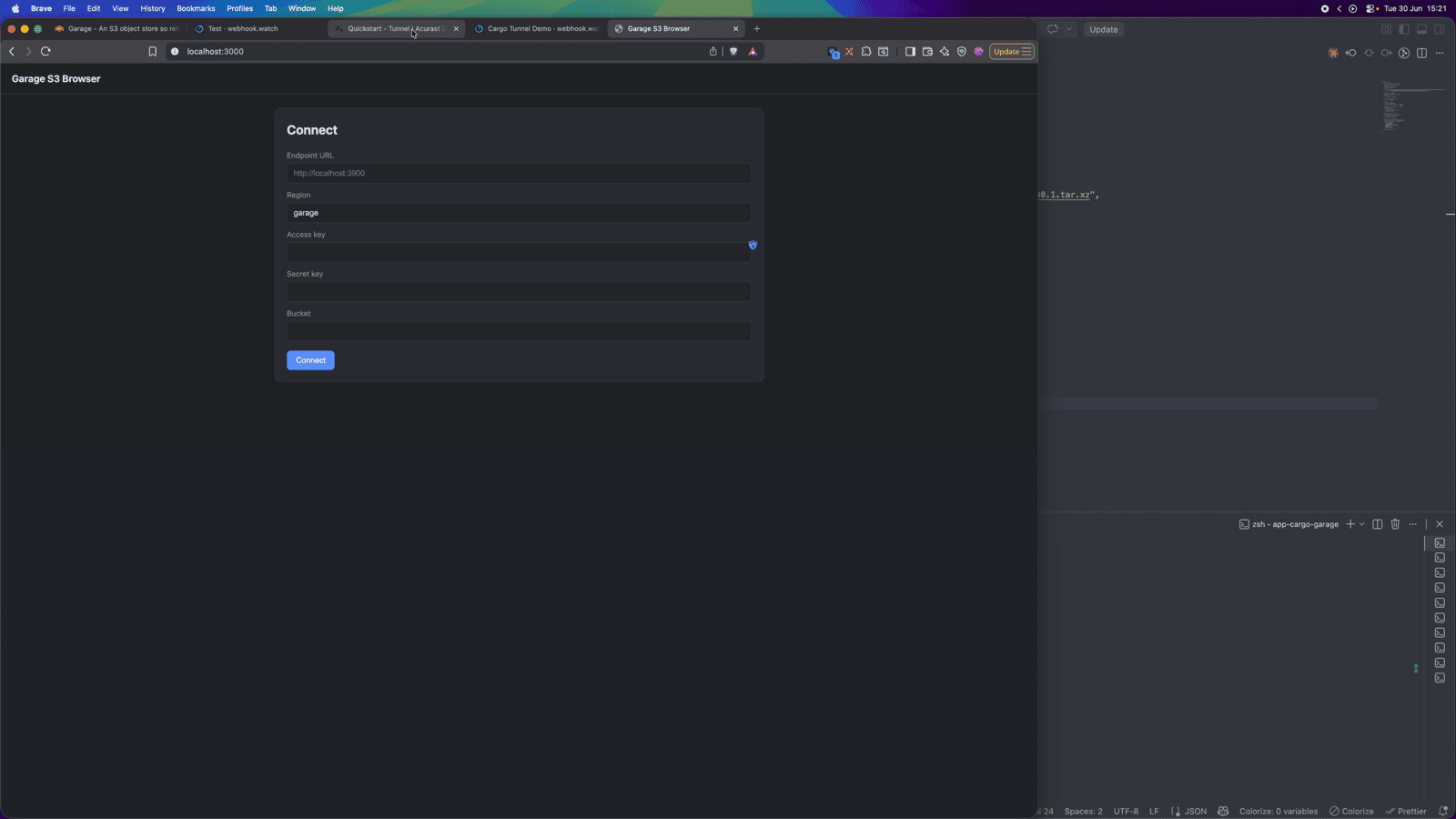Click the editor minimap preview
Viewport: 1456px width, 819px height.
click(x=1413, y=105)
